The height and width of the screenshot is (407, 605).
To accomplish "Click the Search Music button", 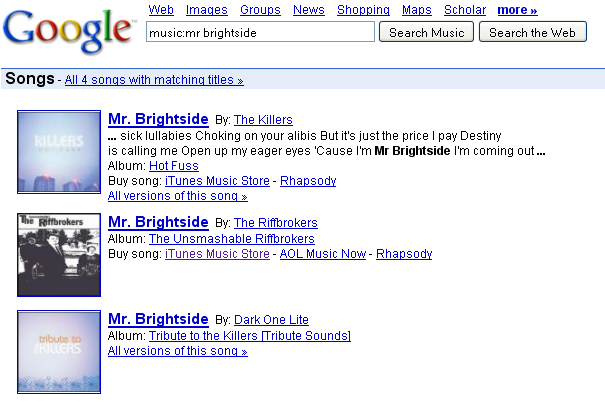I will [x=426, y=32].
